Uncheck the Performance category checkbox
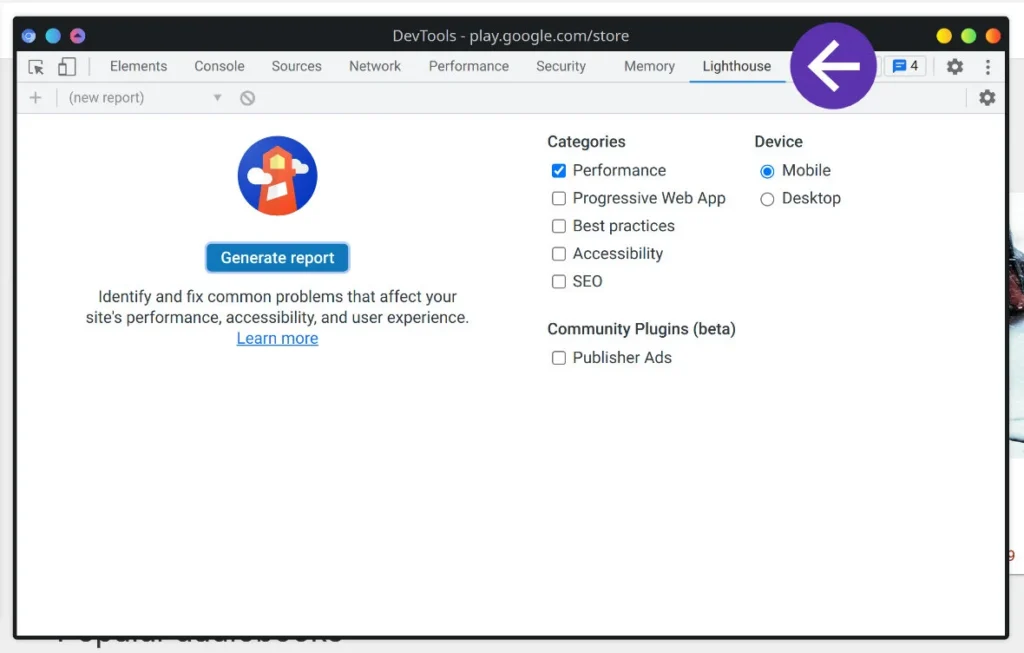 pos(558,170)
